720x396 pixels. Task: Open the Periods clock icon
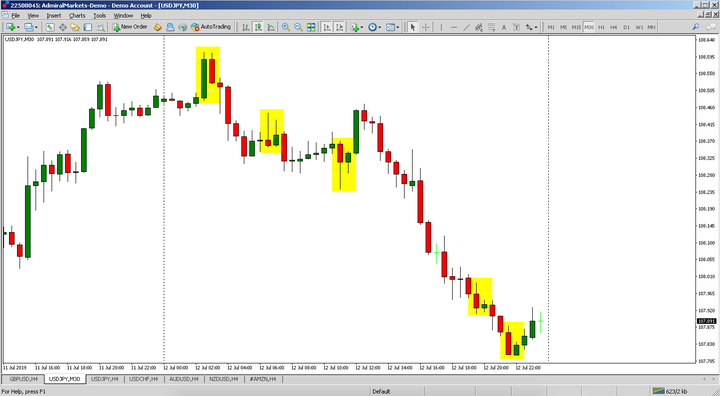click(x=372, y=27)
